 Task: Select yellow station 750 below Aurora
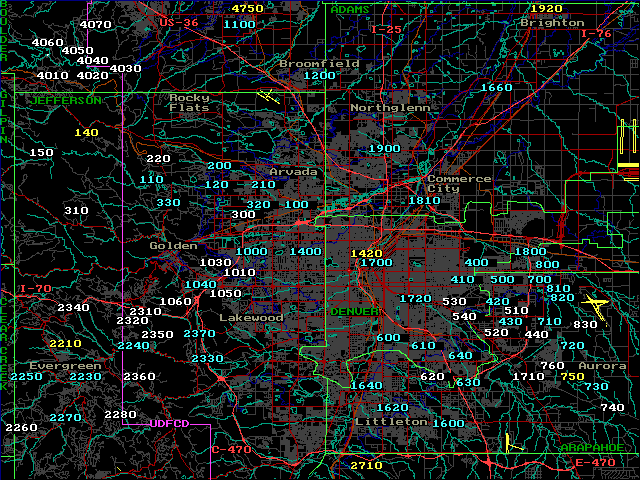(x=572, y=376)
